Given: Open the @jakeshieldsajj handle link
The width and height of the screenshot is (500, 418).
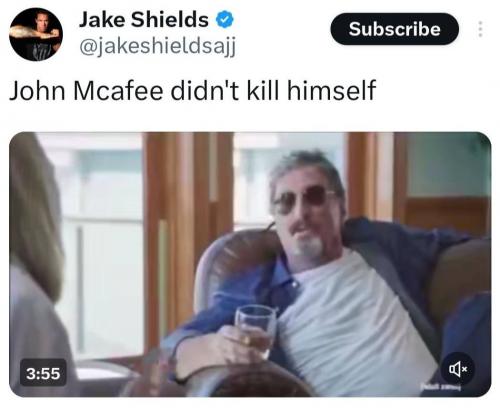Looking at the screenshot, I should coord(158,46).
